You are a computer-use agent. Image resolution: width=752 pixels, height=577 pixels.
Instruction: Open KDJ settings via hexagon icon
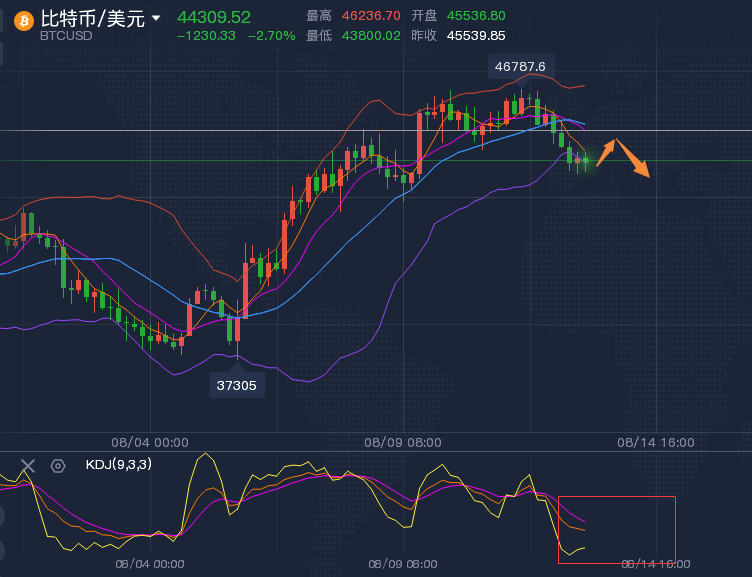58,465
